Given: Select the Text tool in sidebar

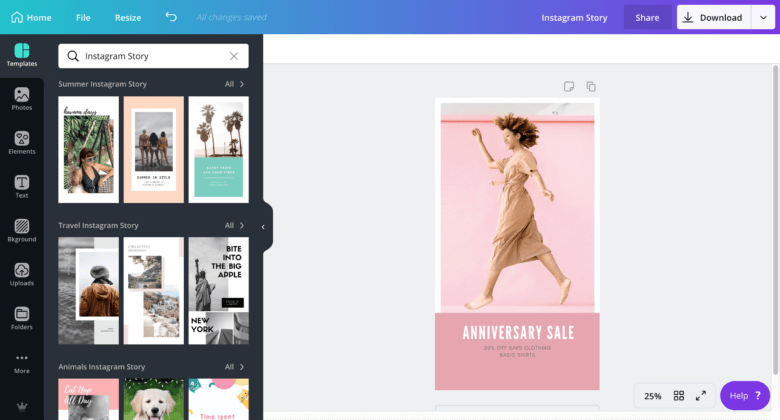Looking at the screenshot, I should [22, 187].
